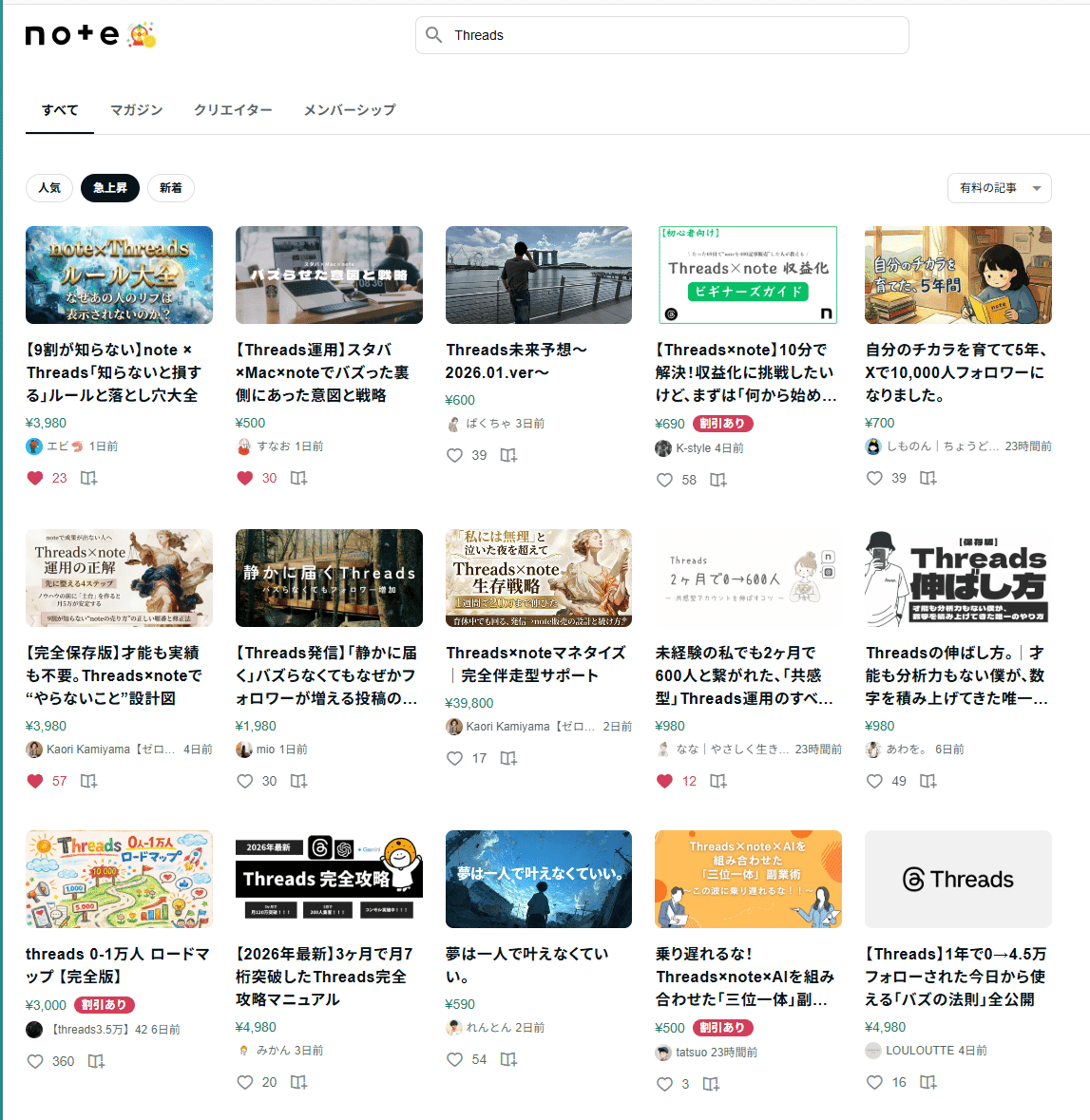
Task: Like the Threads未来予想 article with the heart
Action: (x=454, y=455)
